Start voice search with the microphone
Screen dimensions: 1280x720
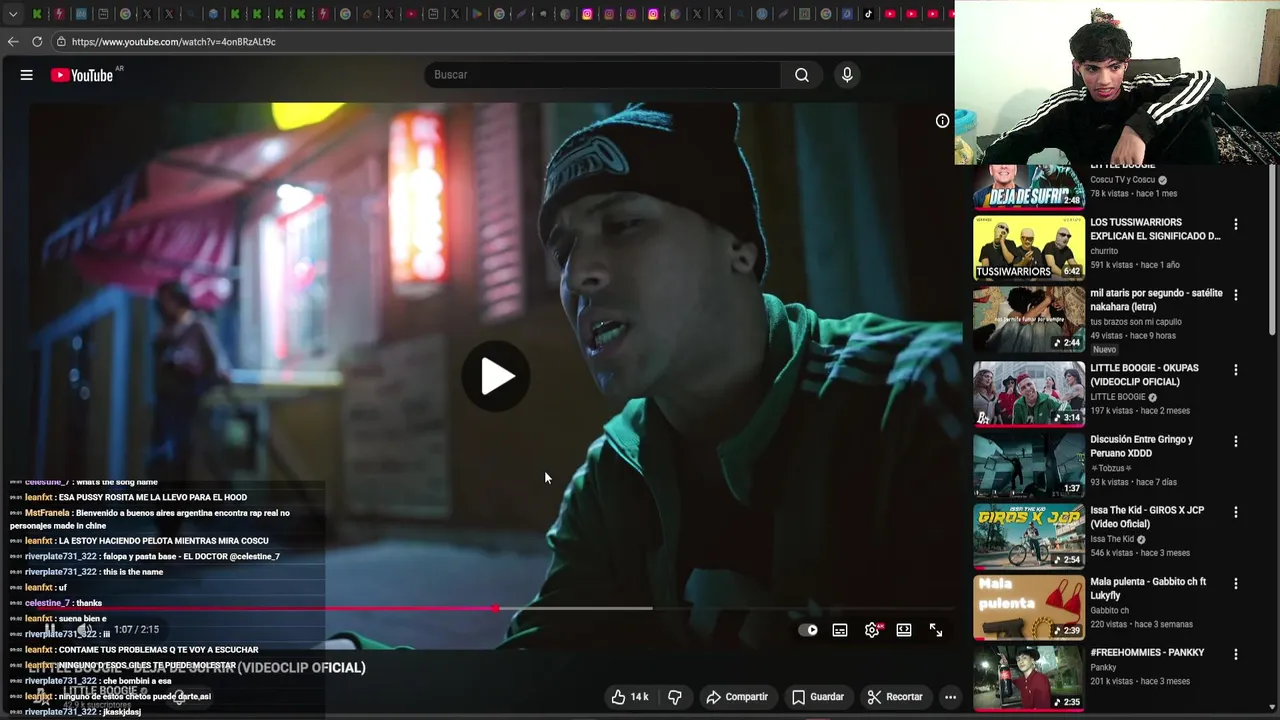click(x=847, y=75)
